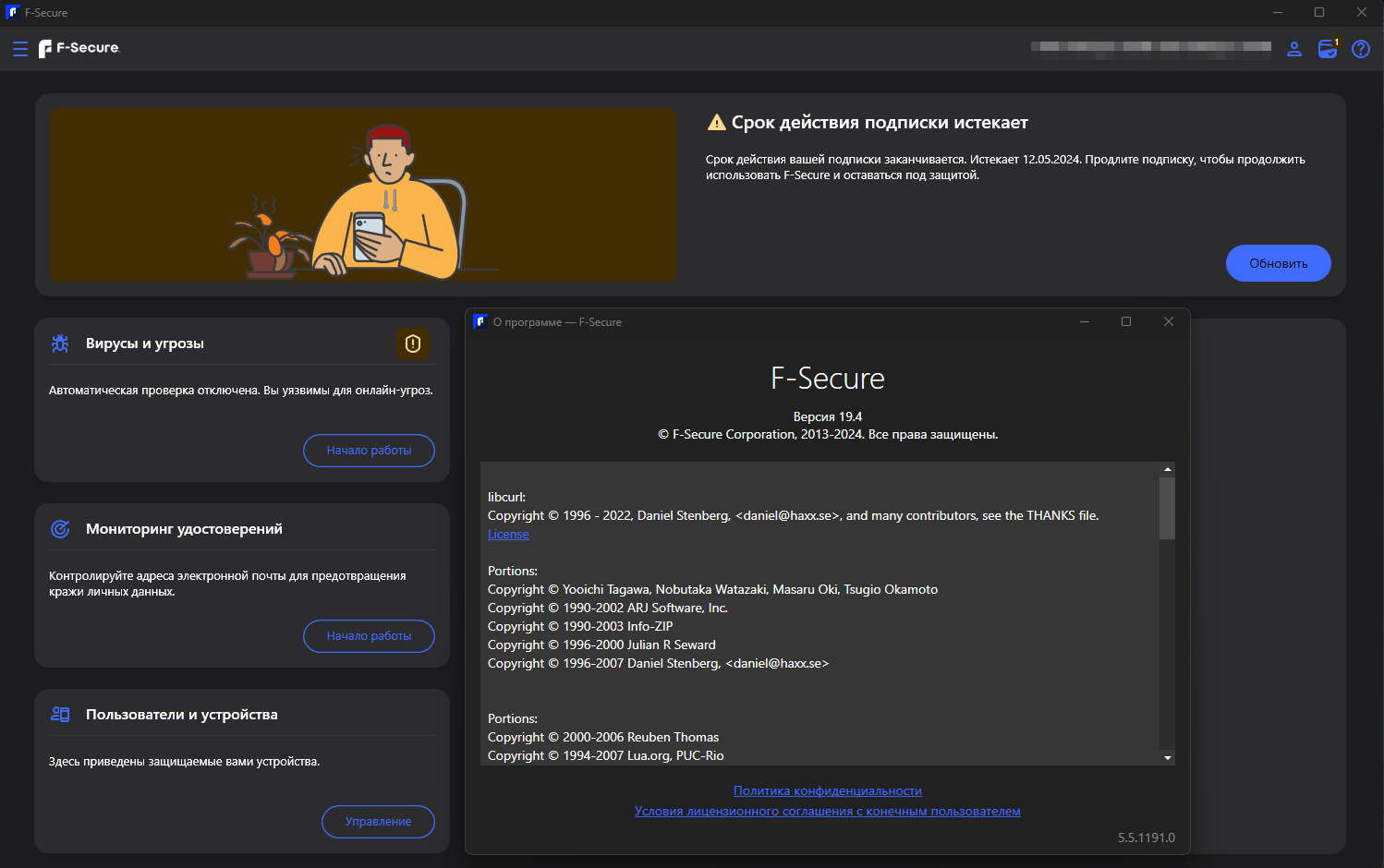Open the end-user license agreement link
This screenshot has width=1384, height=868.
coord(828,812)
